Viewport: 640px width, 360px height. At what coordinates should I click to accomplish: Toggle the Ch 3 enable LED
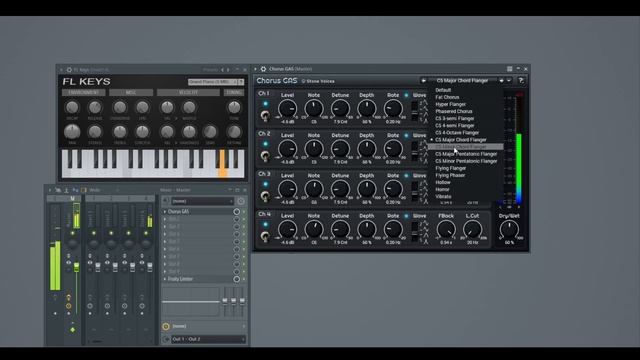(x=265, y=184)
